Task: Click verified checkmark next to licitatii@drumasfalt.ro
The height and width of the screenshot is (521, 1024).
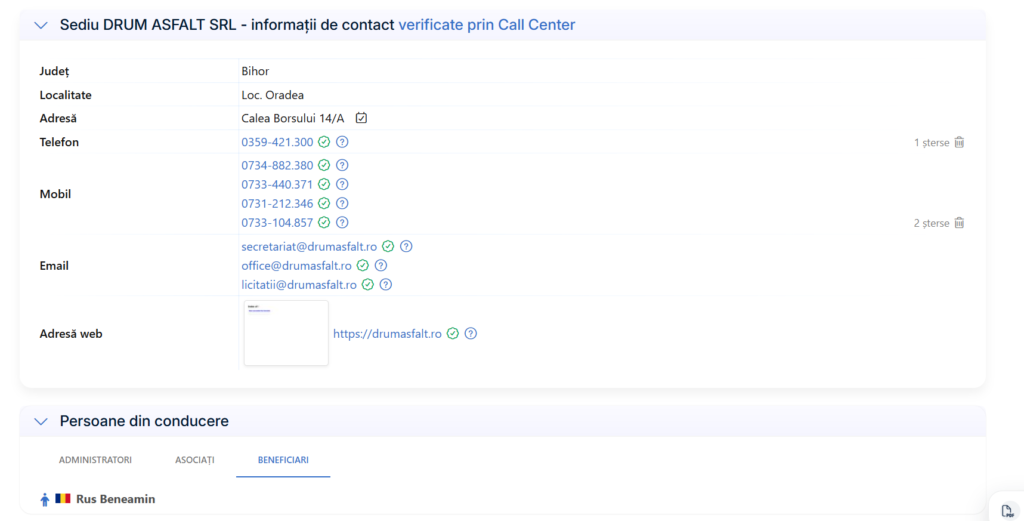Action: 368,284
